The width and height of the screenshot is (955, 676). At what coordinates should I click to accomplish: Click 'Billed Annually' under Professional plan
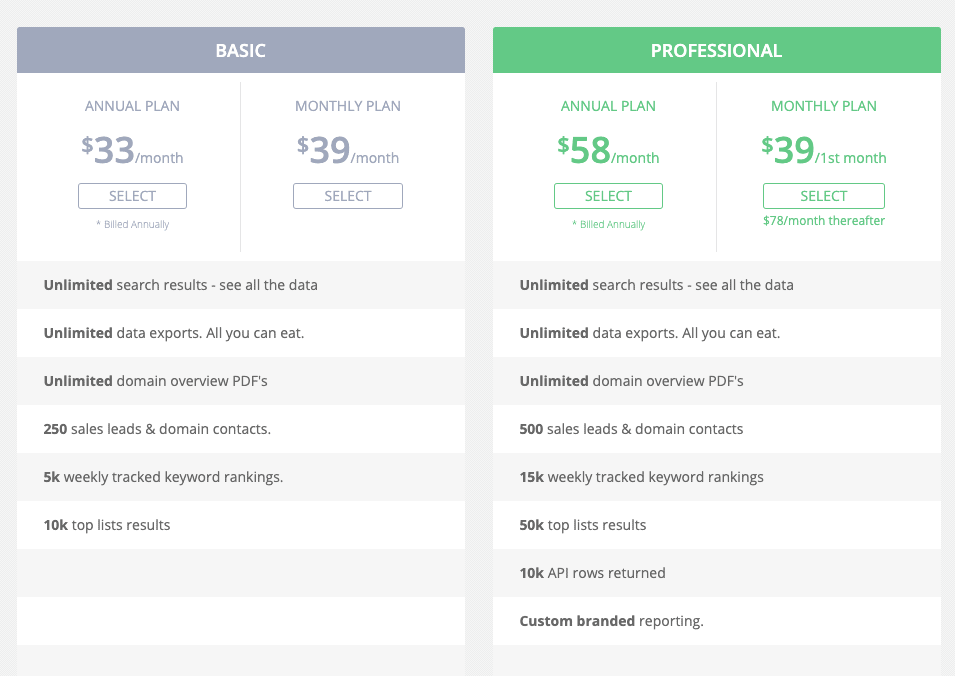coord(608,224)
